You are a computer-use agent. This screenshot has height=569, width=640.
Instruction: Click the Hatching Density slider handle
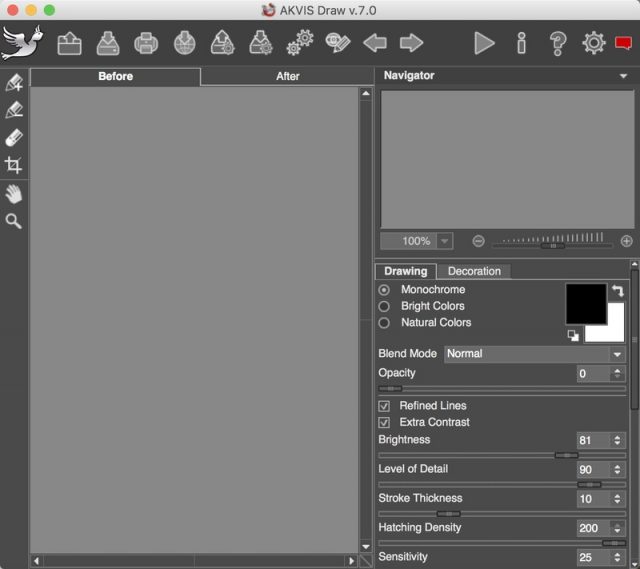pos(614,543)
